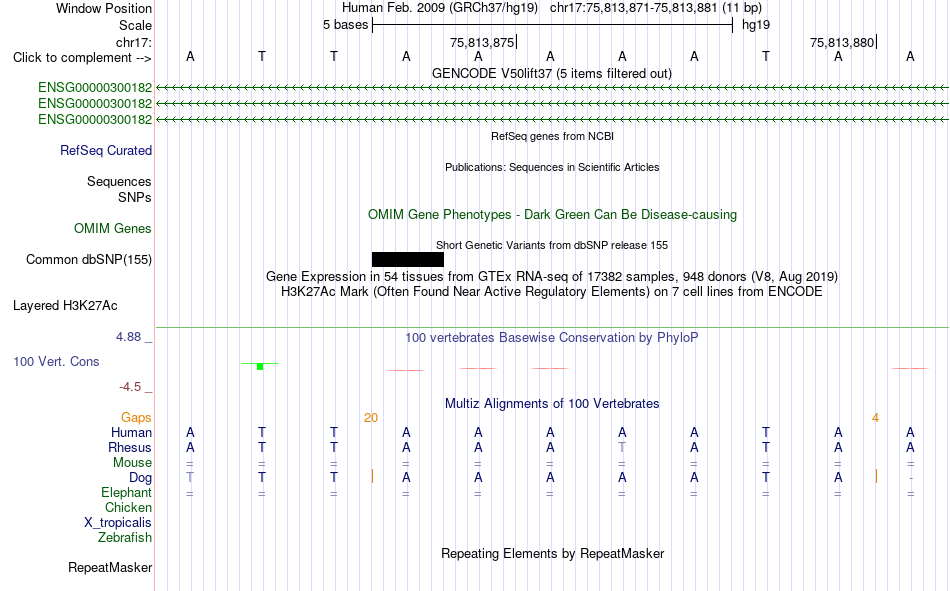Image resolution: width=950 pixels, height=591 pixels.
Task: Click the orange insert bar after Dog's third T
Action: tap(372, 476)
